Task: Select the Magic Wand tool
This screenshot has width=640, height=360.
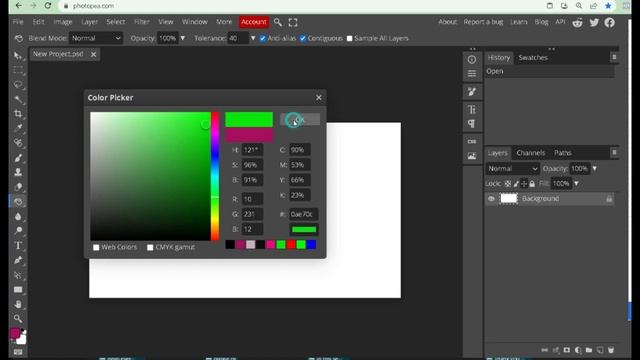Action: (x=18, y=99)
